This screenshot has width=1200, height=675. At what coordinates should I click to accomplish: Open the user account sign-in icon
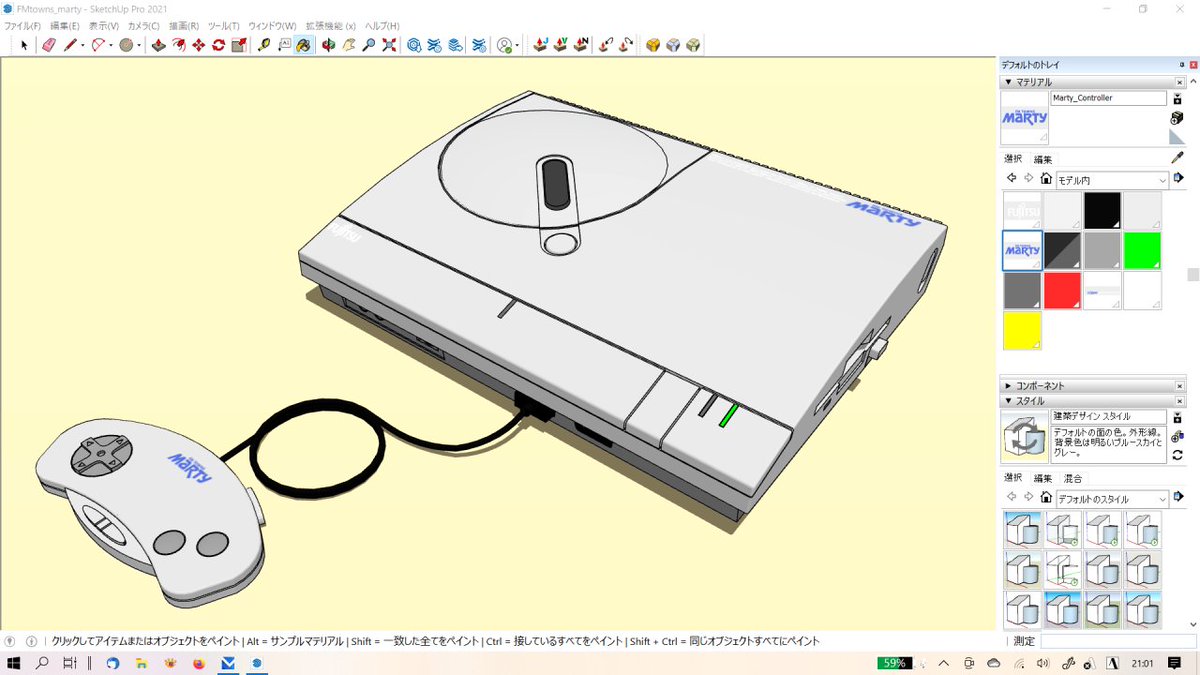pyautogui.click(x=505, y=45)
